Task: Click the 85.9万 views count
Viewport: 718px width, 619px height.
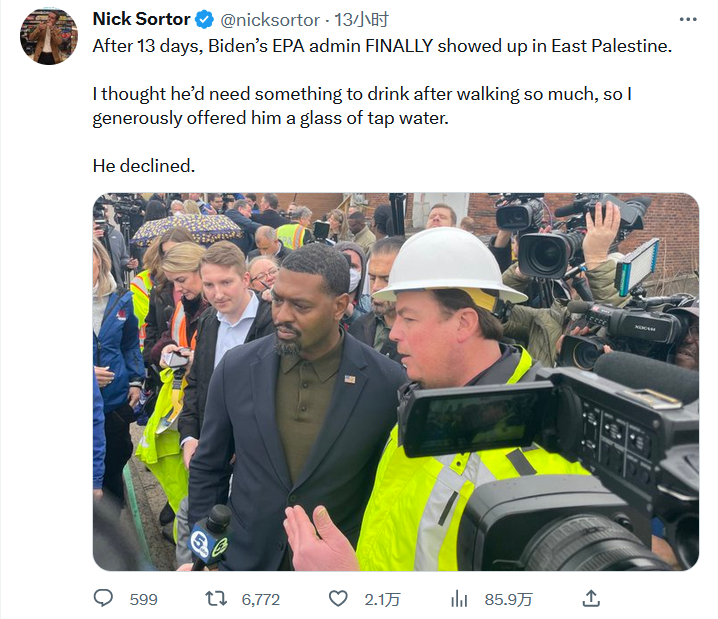Action: coord(509,599)
